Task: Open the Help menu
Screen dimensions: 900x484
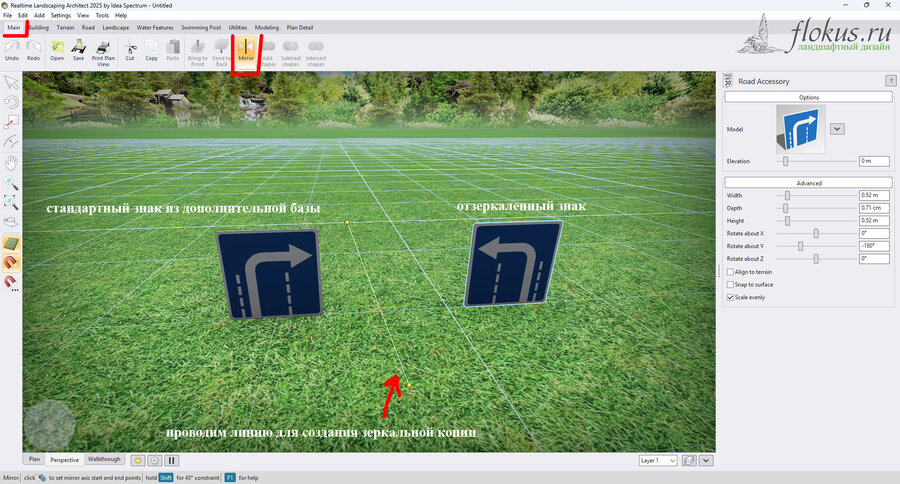Action: 121,16
